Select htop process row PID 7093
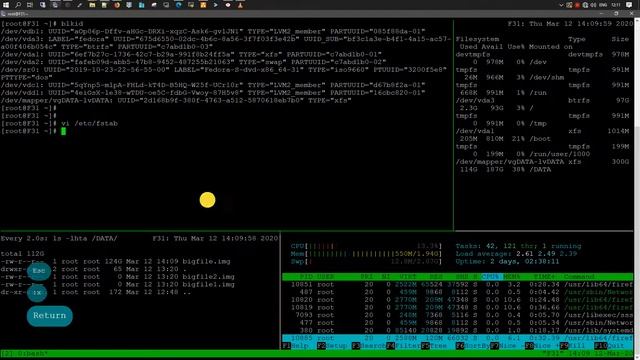640x360 pixels. [457, 315]
